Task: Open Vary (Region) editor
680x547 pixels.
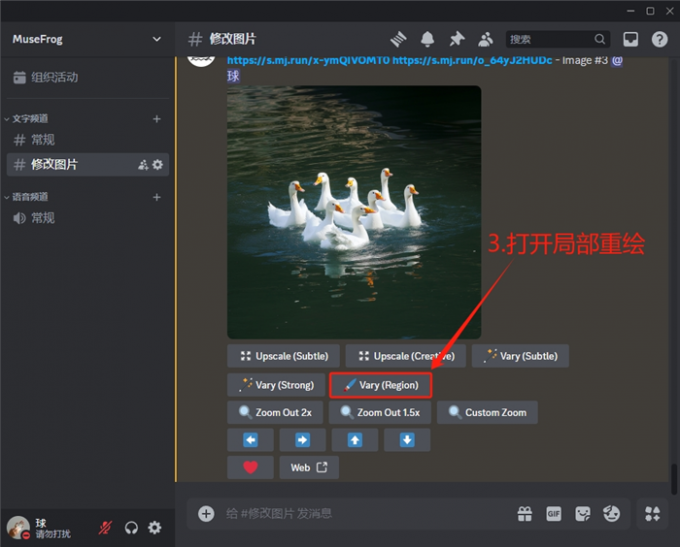Action: pos(381,385)
